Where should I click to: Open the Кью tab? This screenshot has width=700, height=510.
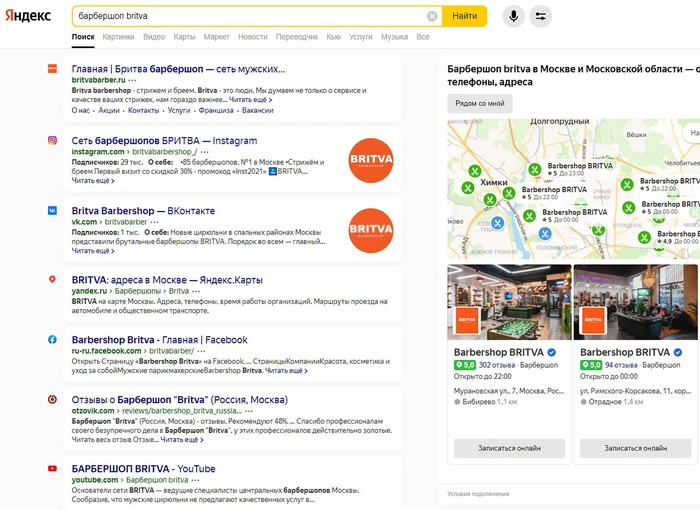coord(333,37)
